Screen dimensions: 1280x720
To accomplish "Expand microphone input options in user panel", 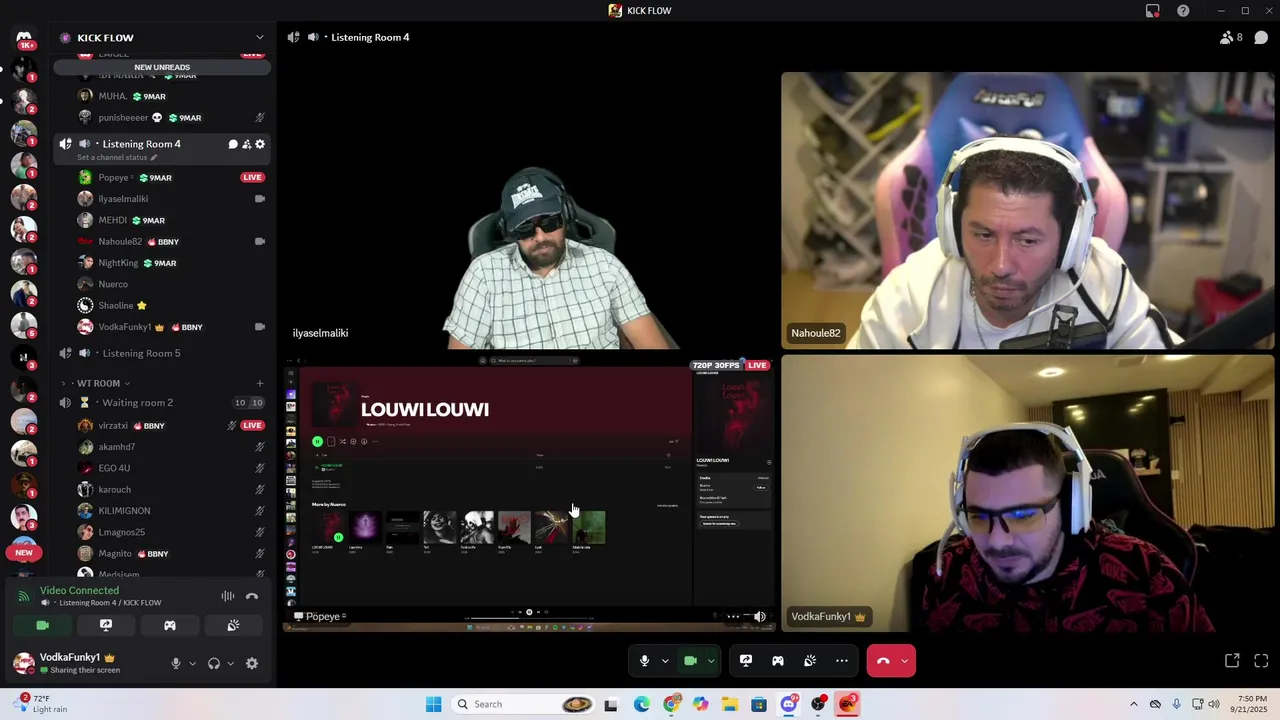I will pyautogui.click(x=192, y=663).
